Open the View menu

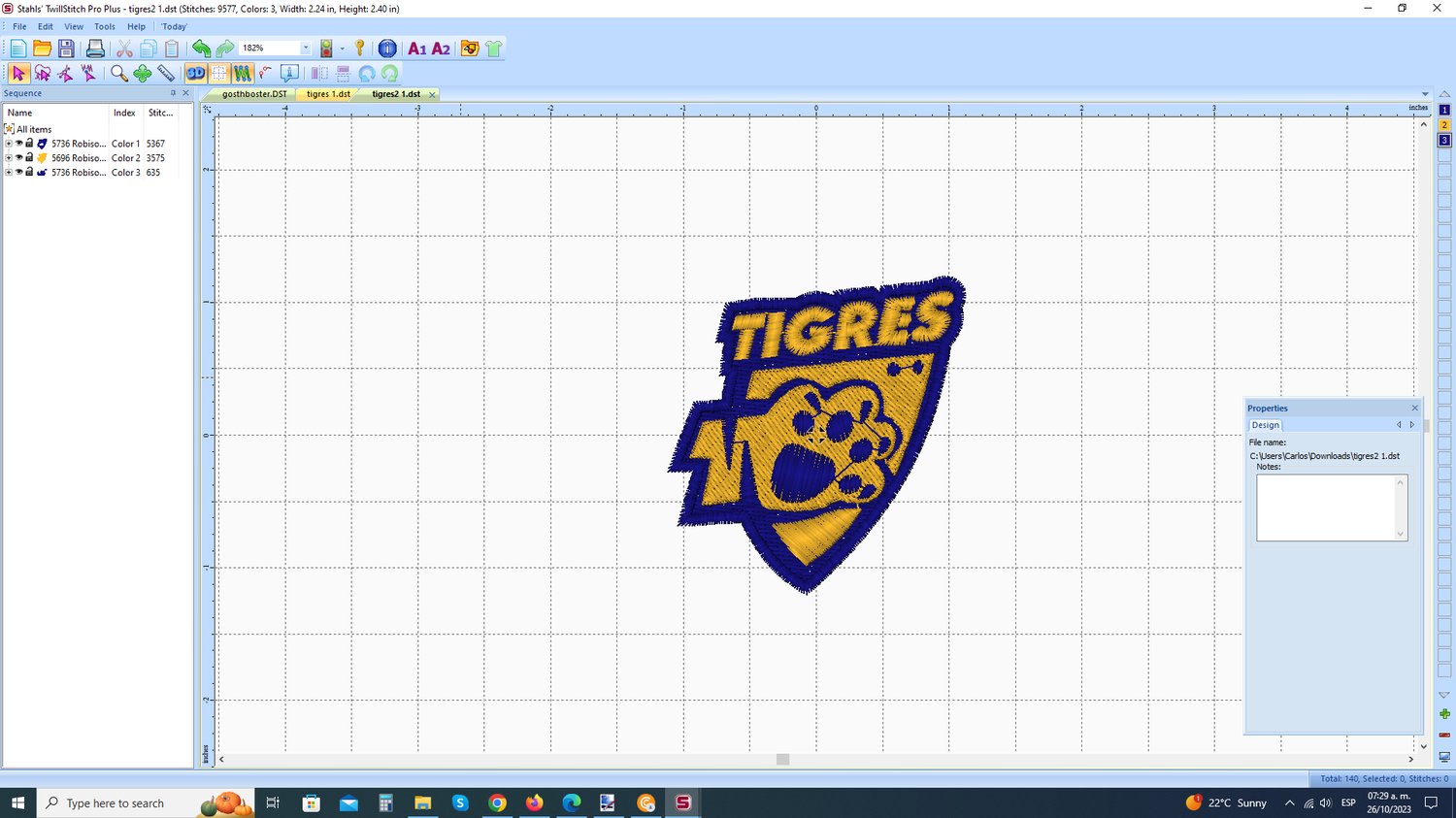click(x=74, y=26)
